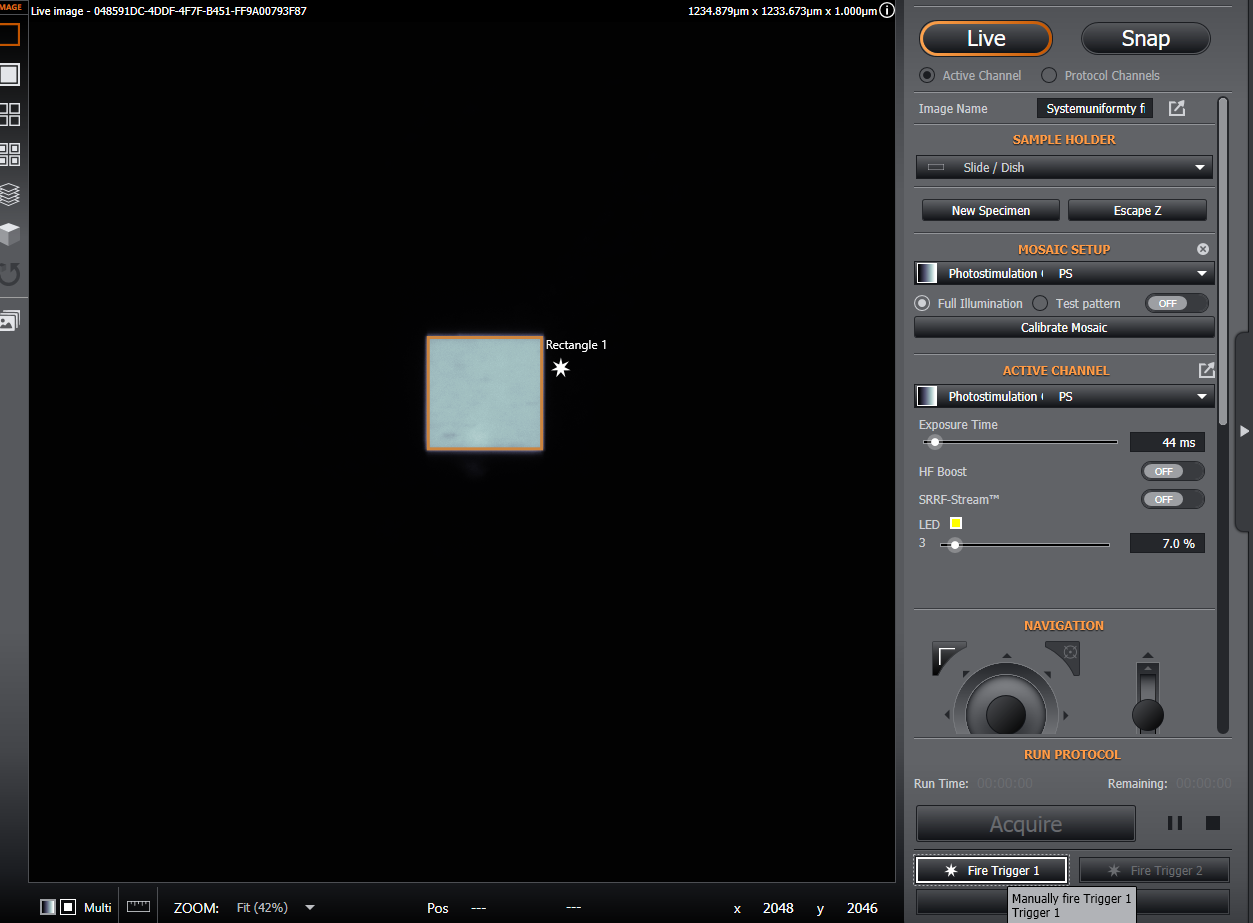Open the Slide / Dish sample holder dropdown
This screenshot has height=923, width=1253.
[x=1064, y=168]
